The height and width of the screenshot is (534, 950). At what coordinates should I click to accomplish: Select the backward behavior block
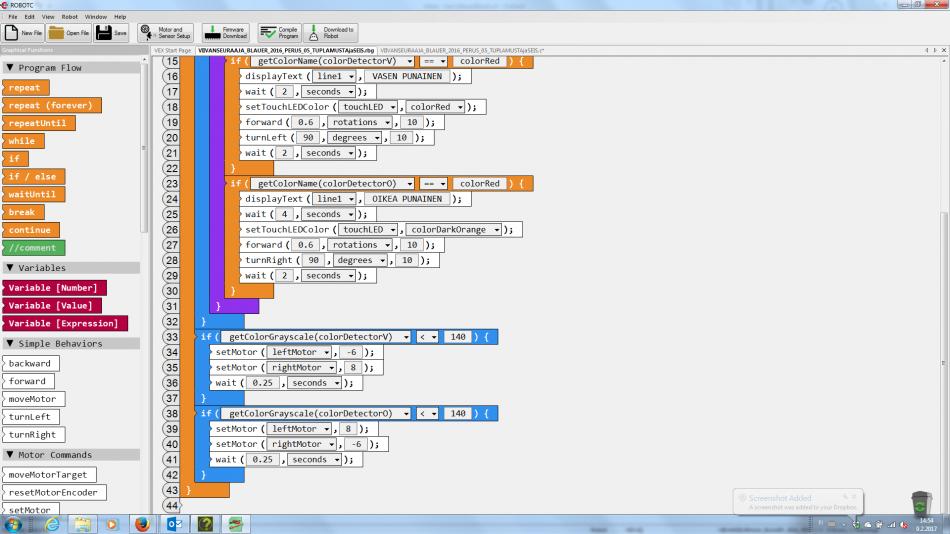30,364
